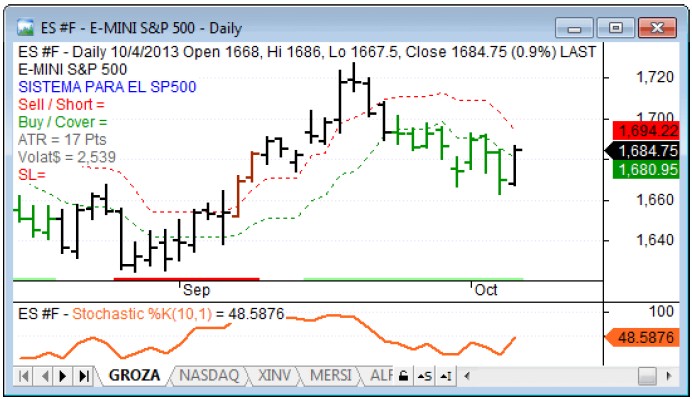692x399 pixels.
Task: Click the E-MINI S&P 500 chart title line
Action: click(72, 69)
